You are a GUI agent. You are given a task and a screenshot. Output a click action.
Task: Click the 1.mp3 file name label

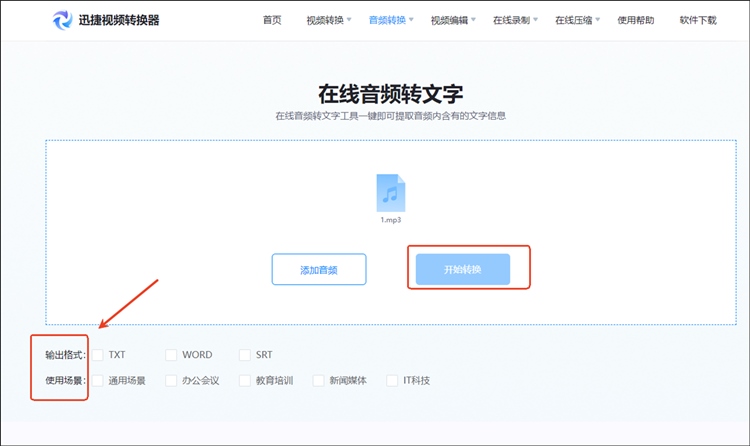(x=391, y=220)
